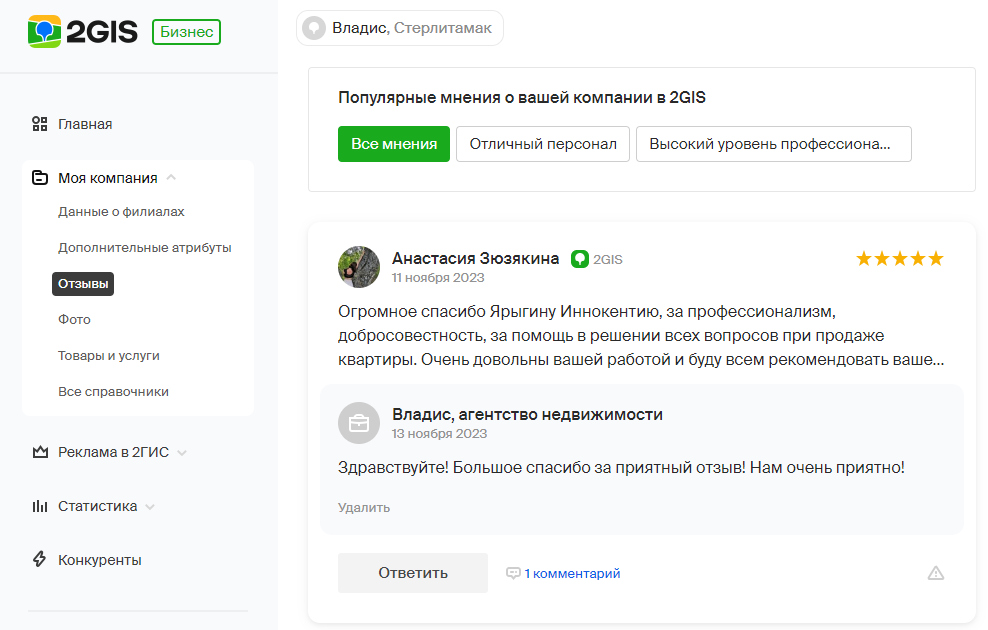Click the Популярные мнения о вашей компании heading

pyautogui.click(x=522, y=98)
